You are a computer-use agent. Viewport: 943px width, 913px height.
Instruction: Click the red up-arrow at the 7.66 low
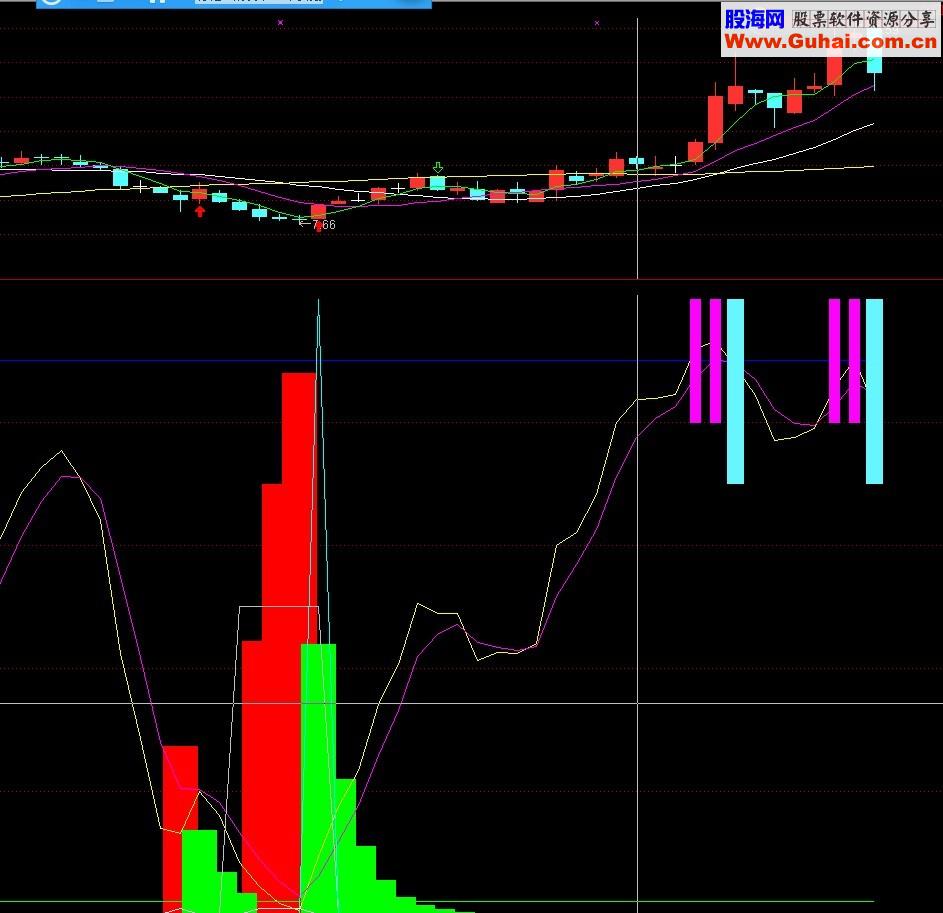(318, 227)
